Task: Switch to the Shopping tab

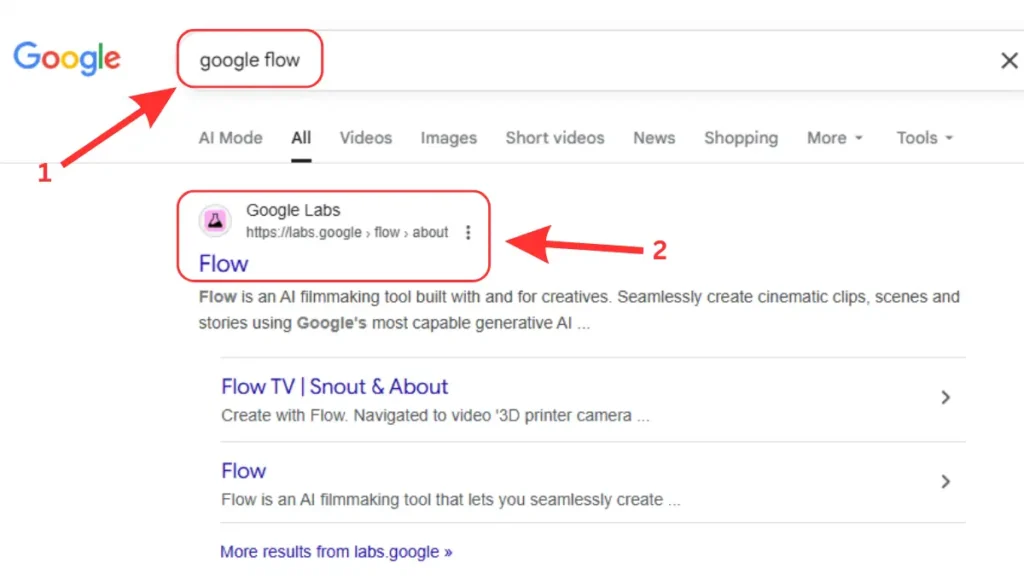Action: [741, 138]
